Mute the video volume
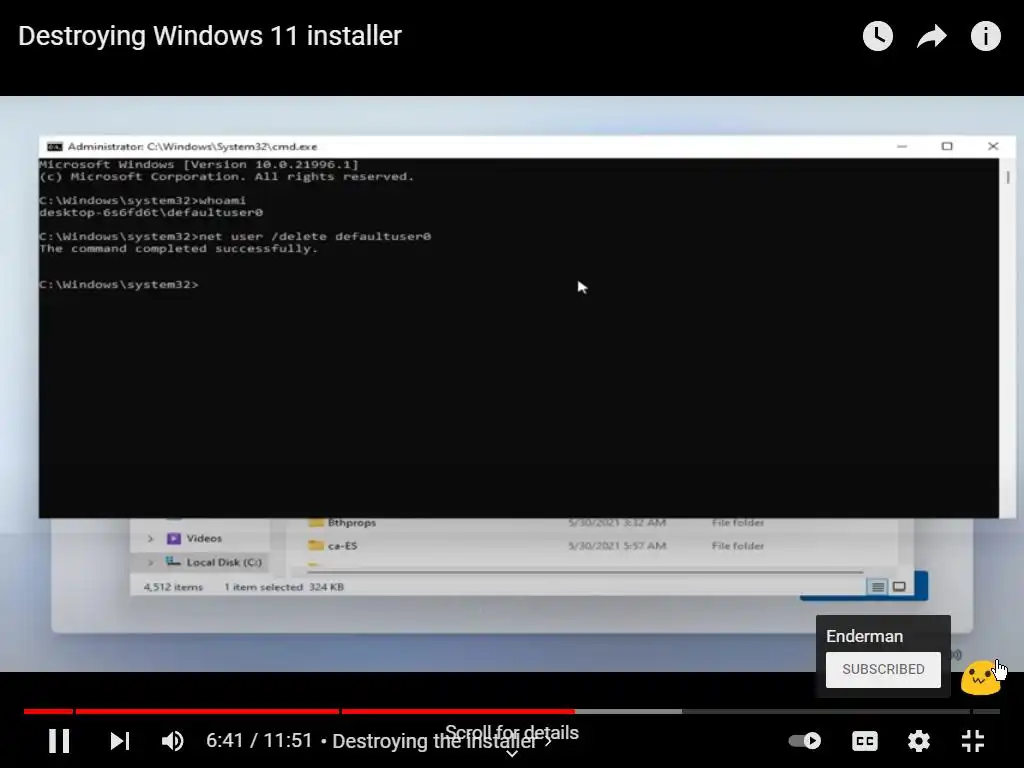This screenshot has width=1024, height=768. 172,741
